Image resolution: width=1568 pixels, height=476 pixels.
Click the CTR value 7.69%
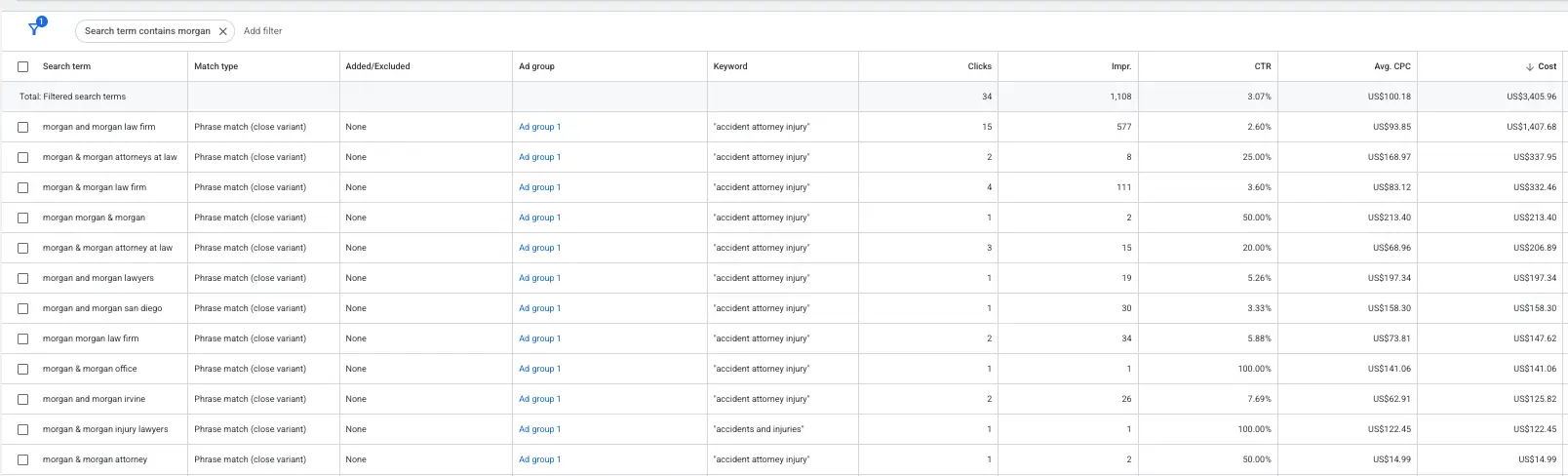(x=1259, y=399)
